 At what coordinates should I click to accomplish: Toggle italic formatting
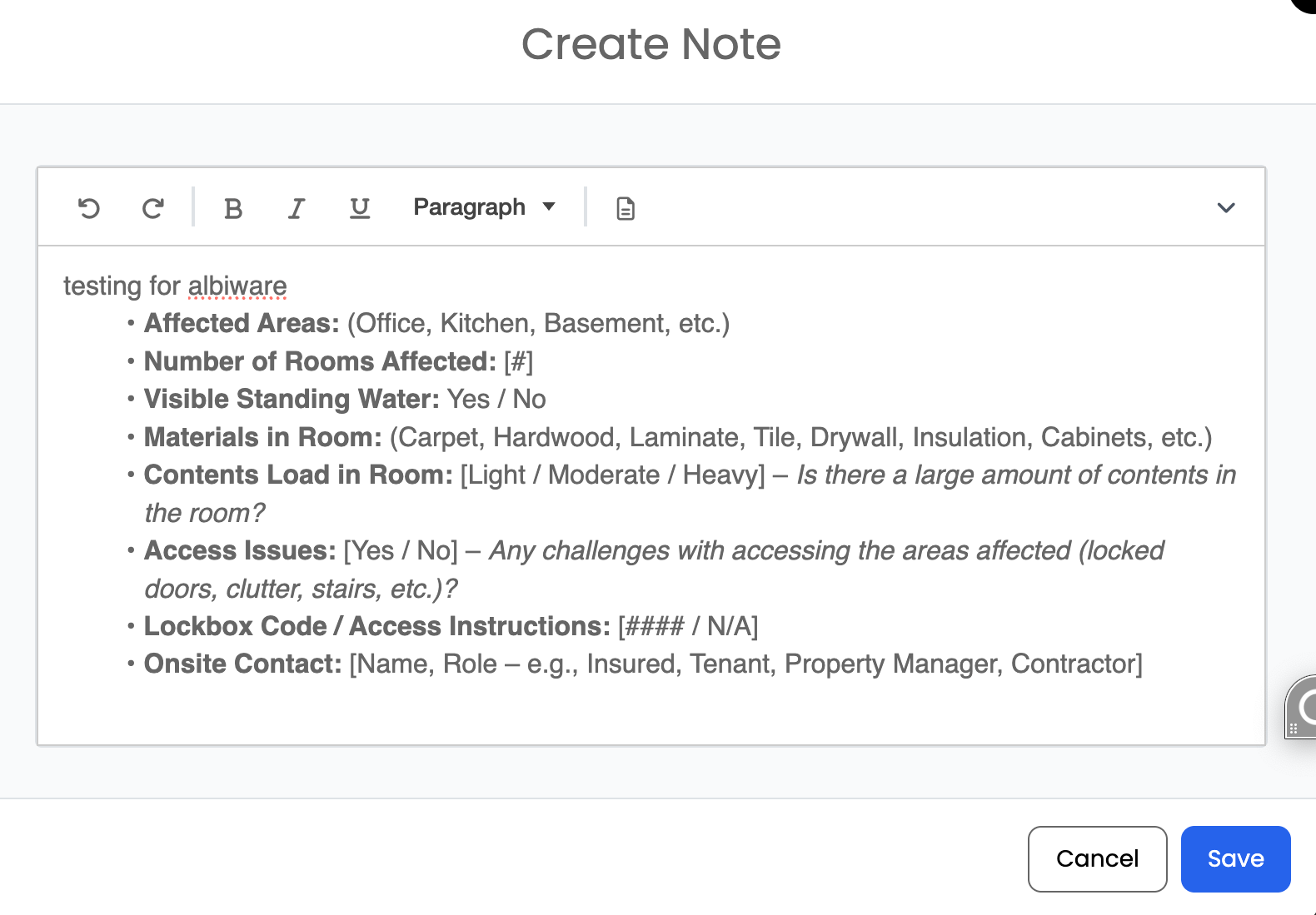coord(296,208)
